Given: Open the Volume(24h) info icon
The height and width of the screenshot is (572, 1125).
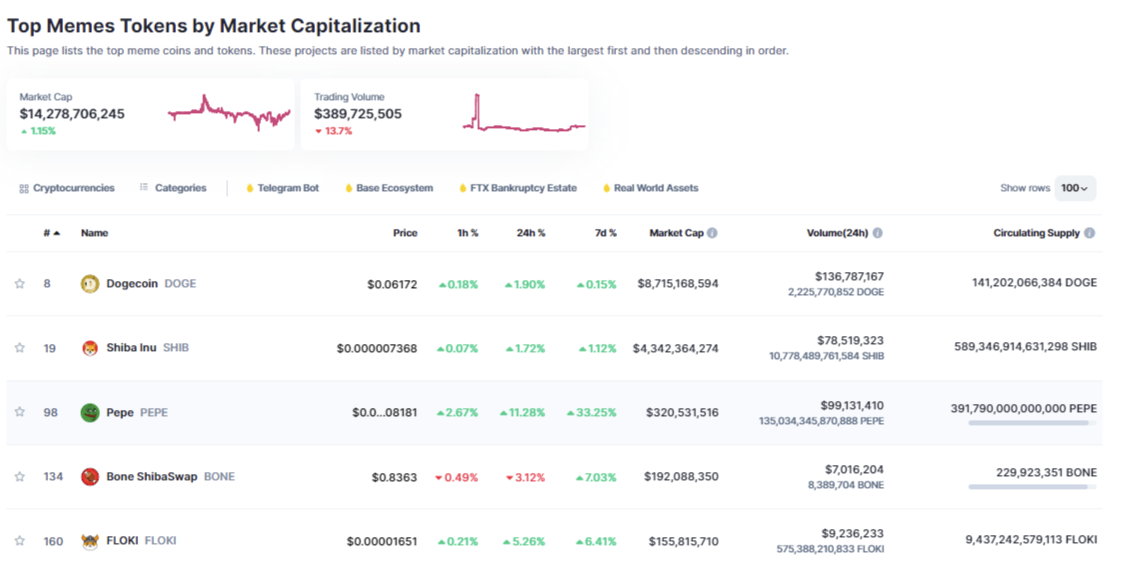Looking at the screenshot, I should point(877,233).
